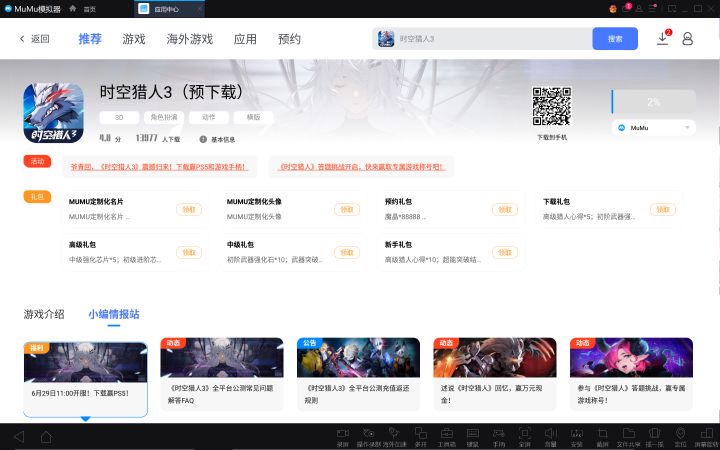Click the 基本信息 info icon
The width and height of the screenshot is (720, 450).
203,139
